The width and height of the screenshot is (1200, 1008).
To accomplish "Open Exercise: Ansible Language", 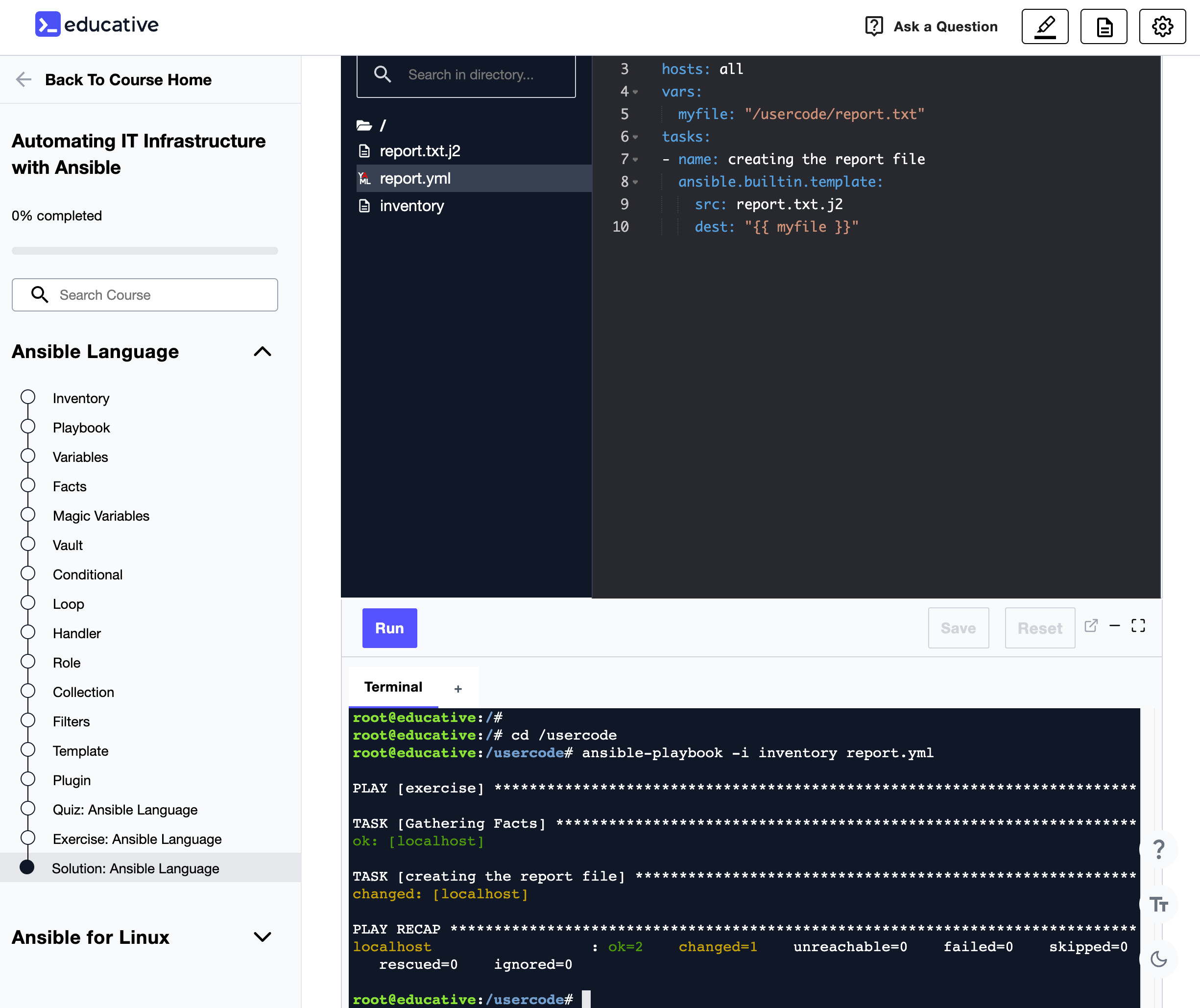I will (137, 839).
